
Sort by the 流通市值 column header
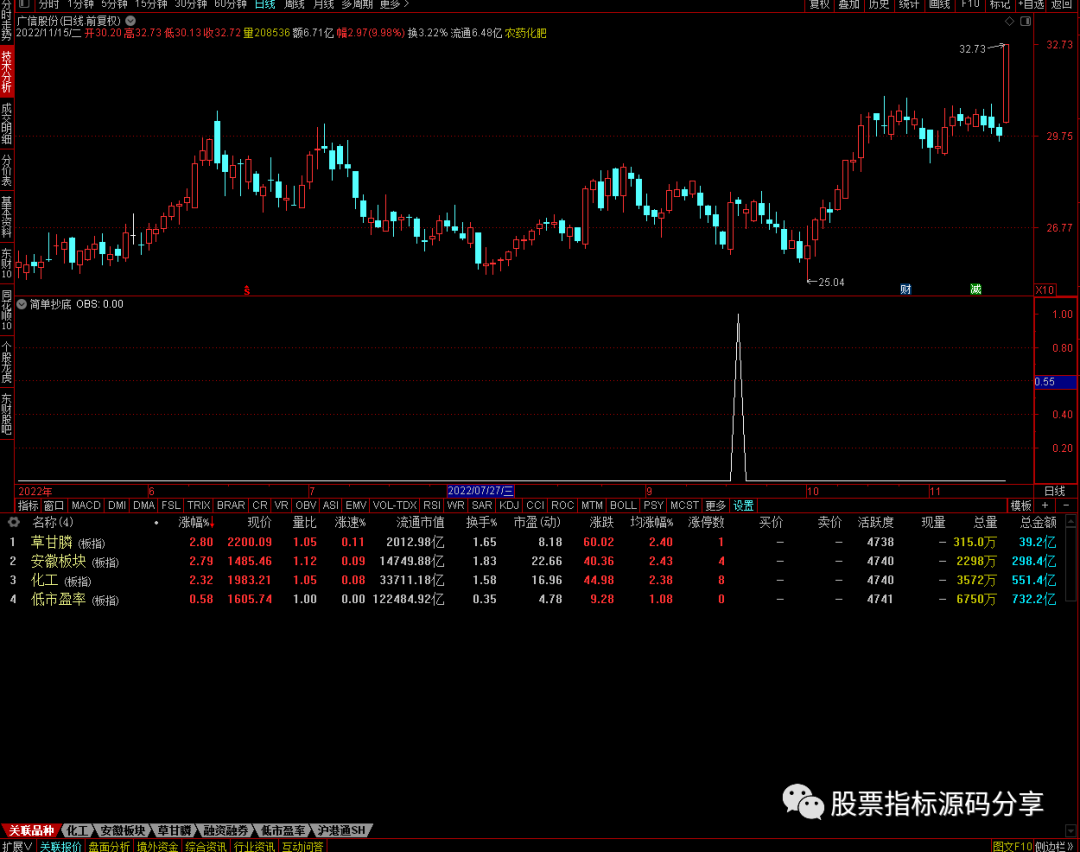[x=419, y=523]
